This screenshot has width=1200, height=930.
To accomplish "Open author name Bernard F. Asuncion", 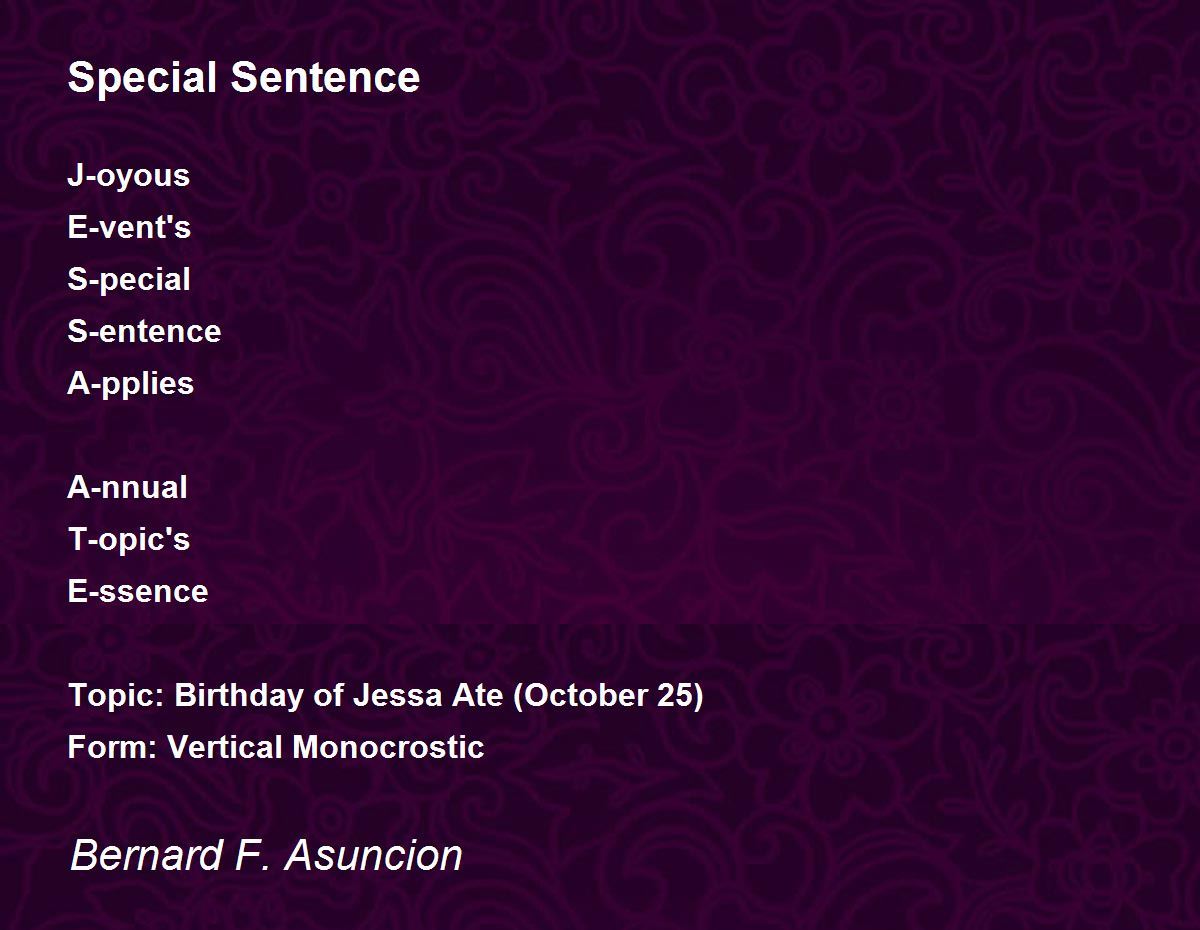I will point(267,856).
